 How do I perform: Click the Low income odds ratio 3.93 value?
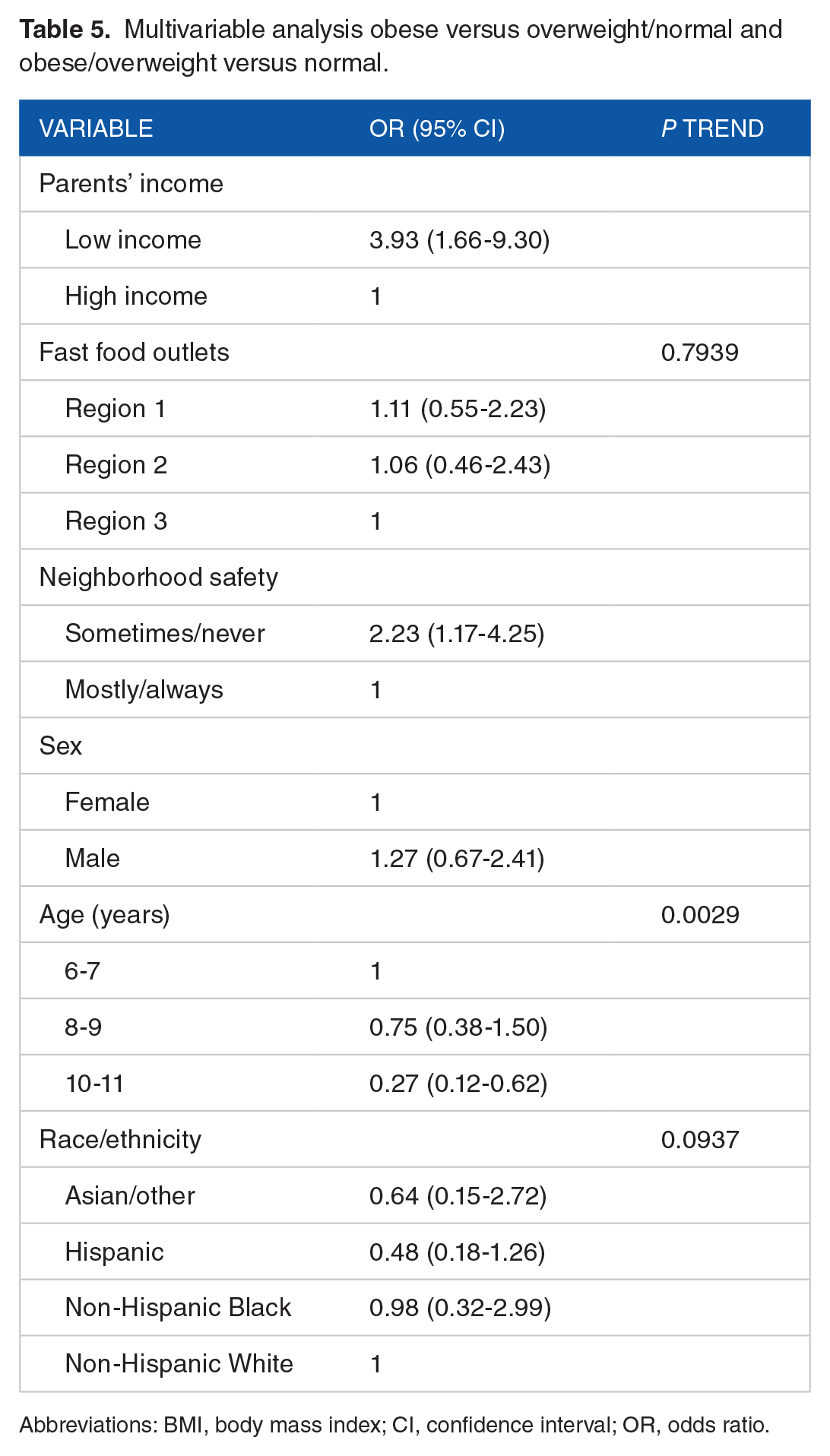click(x=459, y=240)
